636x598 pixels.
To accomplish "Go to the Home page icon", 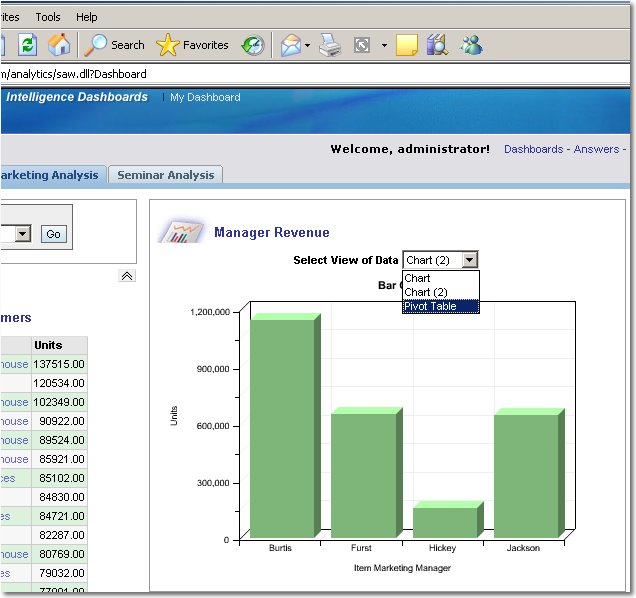I will pos(59,45).
